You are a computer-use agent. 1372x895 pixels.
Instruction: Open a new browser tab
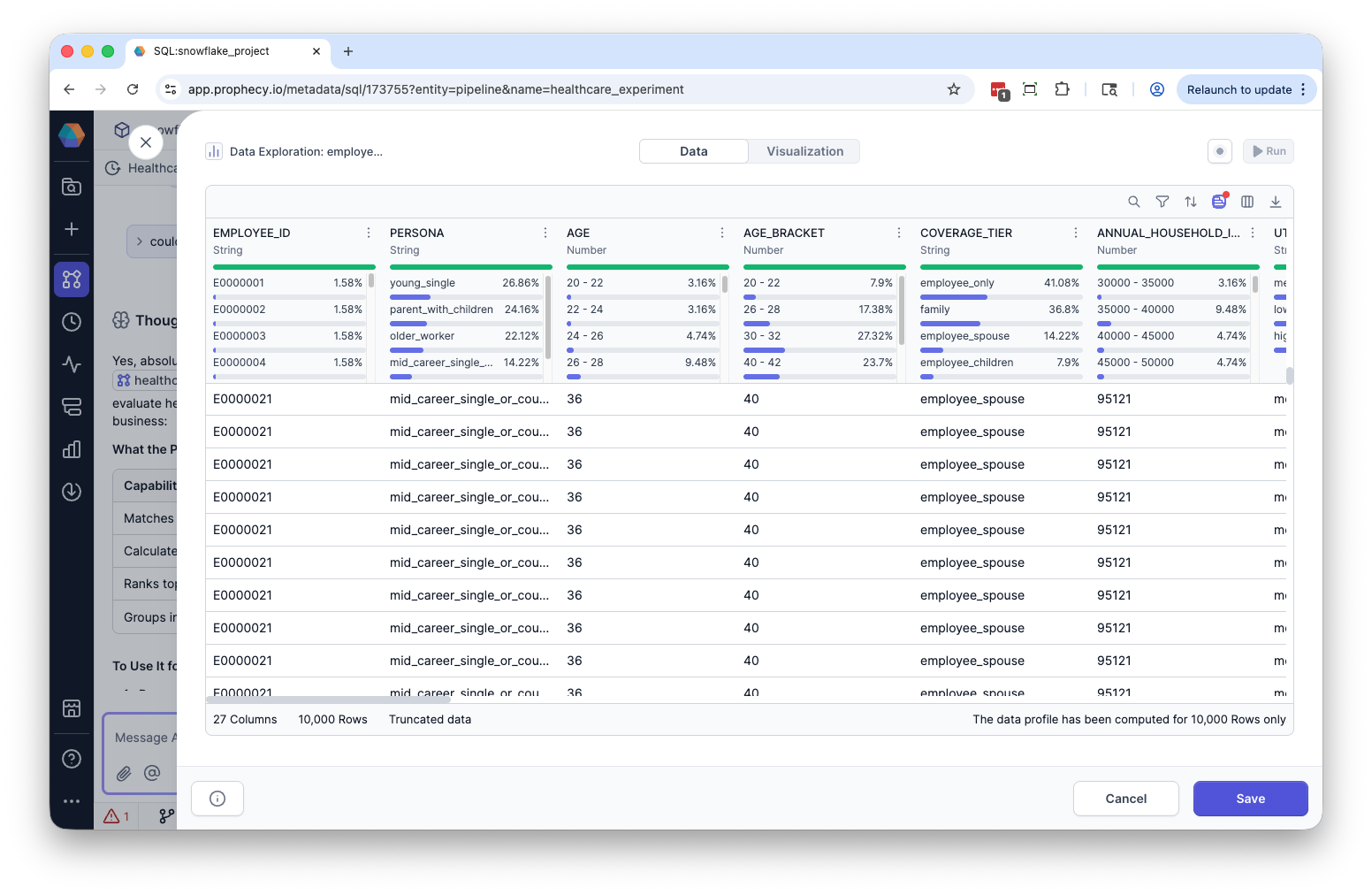click(348, 51)
